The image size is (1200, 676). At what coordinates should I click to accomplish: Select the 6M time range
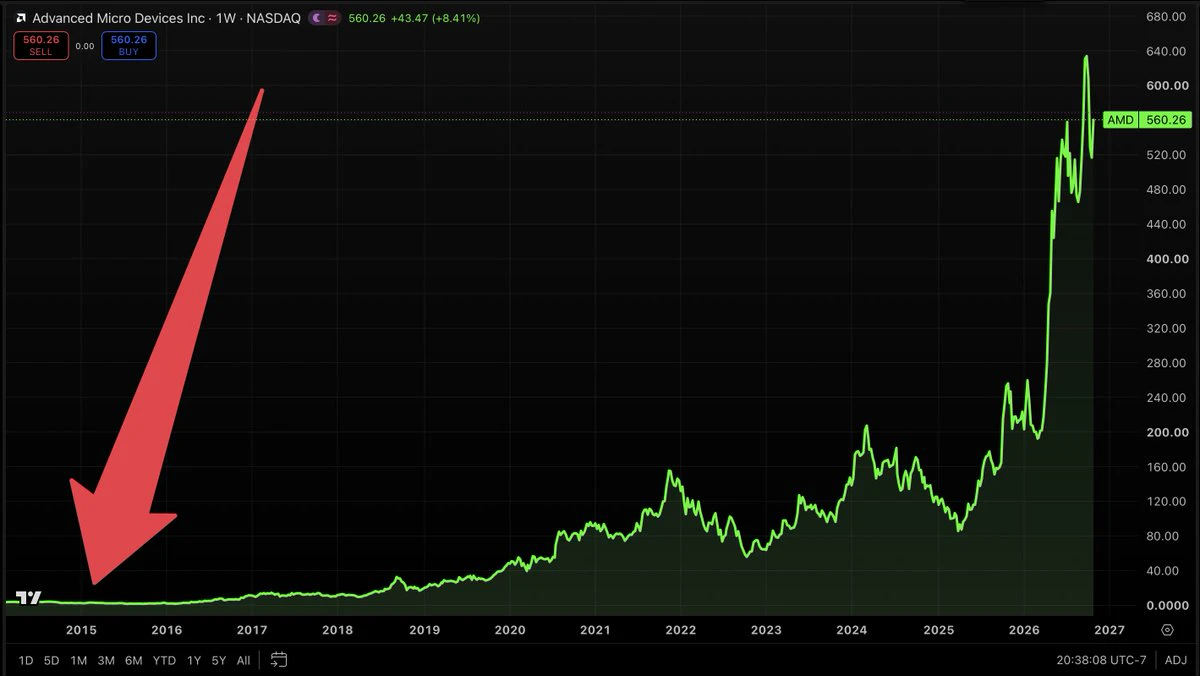coord(133,660)
